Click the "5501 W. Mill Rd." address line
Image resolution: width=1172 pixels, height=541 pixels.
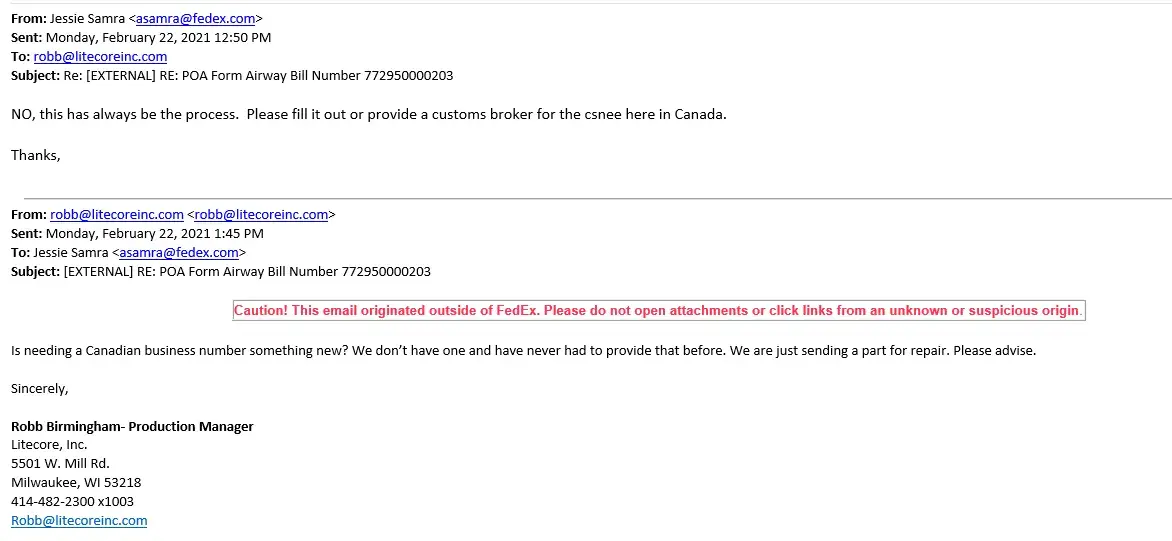point(60,464)
